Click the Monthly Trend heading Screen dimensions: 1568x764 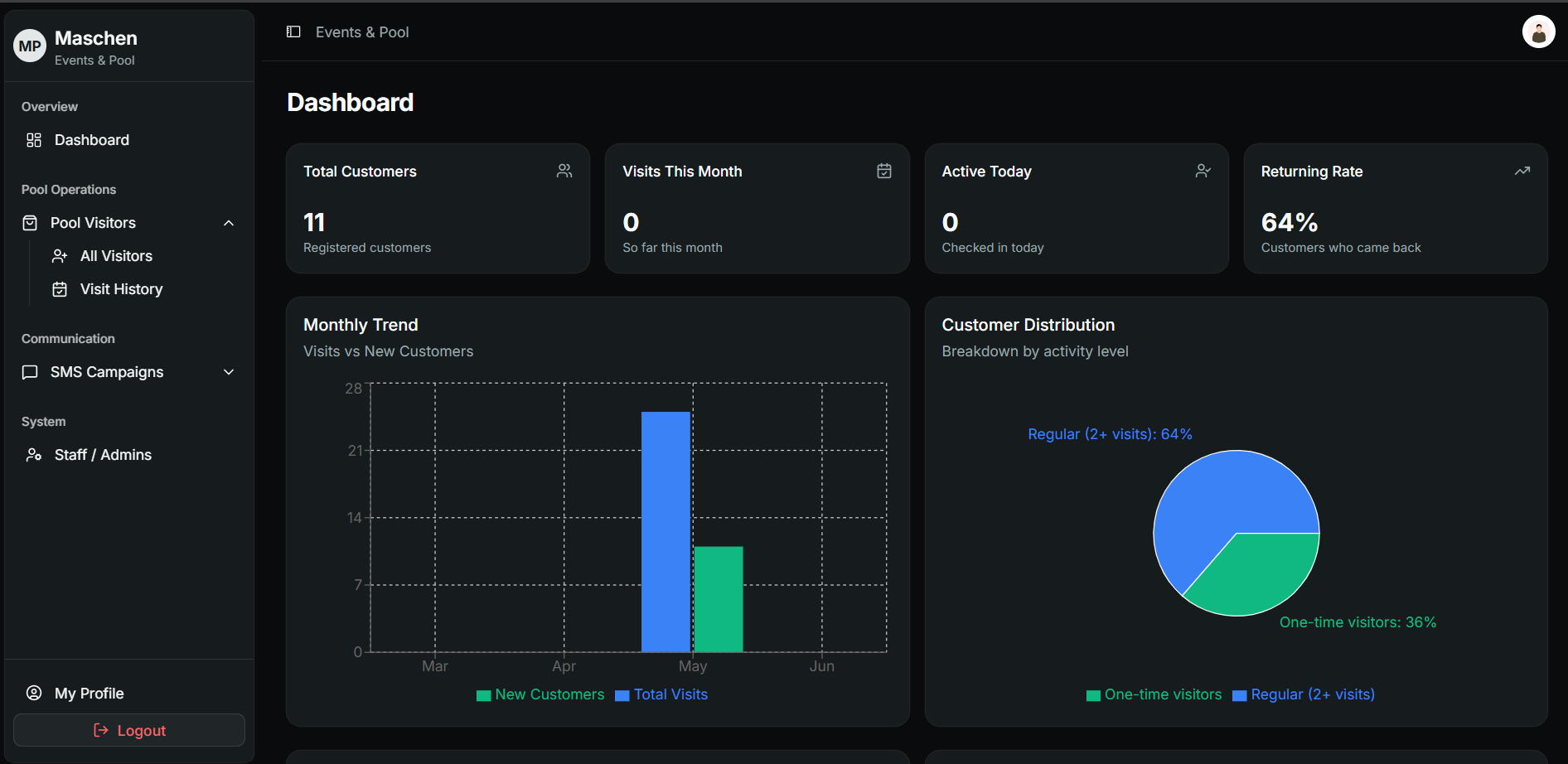point(361,325)
